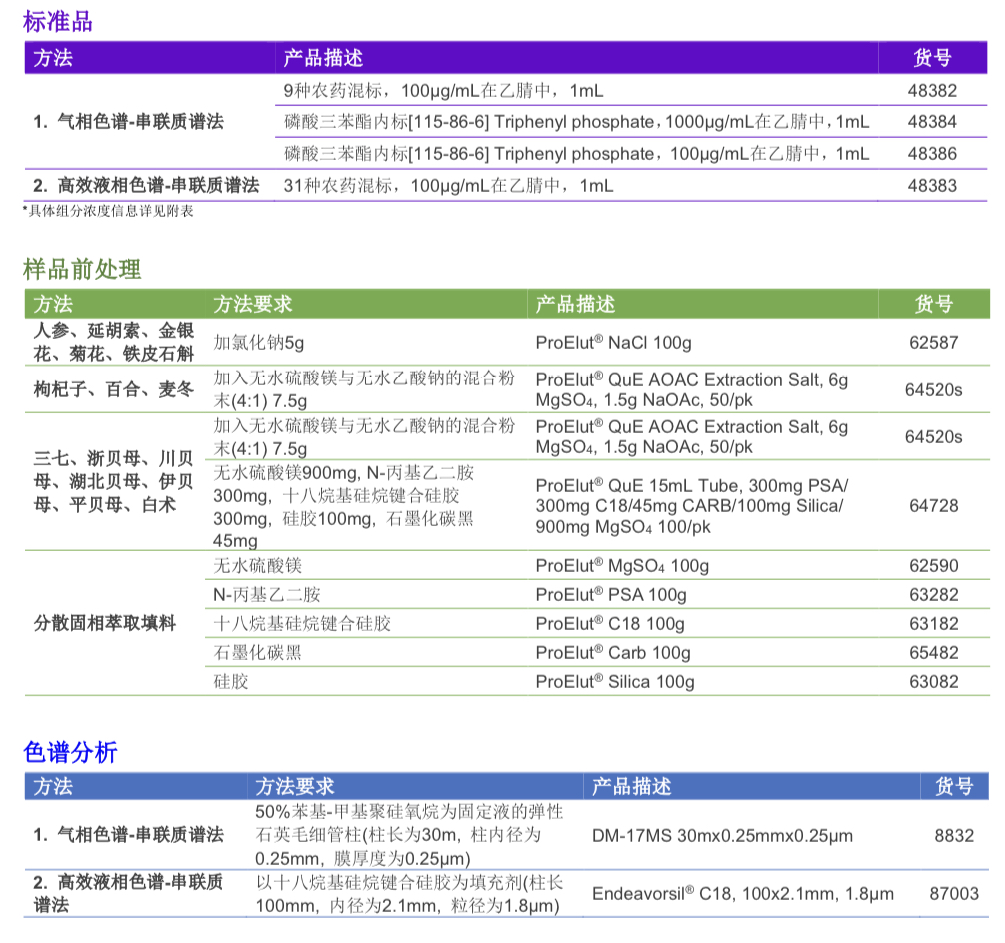Image resolution: width=1005 pixels, height=943 pixels.
Task: Click the 枸杞子、百合、麦冬 method cell
Action: click(113, 390)
